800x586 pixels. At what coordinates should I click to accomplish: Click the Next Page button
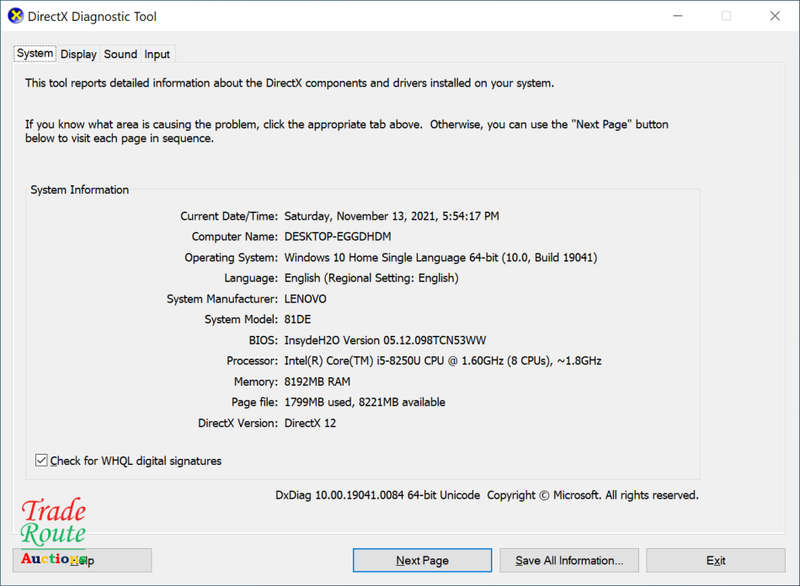(x=422, y=560)
